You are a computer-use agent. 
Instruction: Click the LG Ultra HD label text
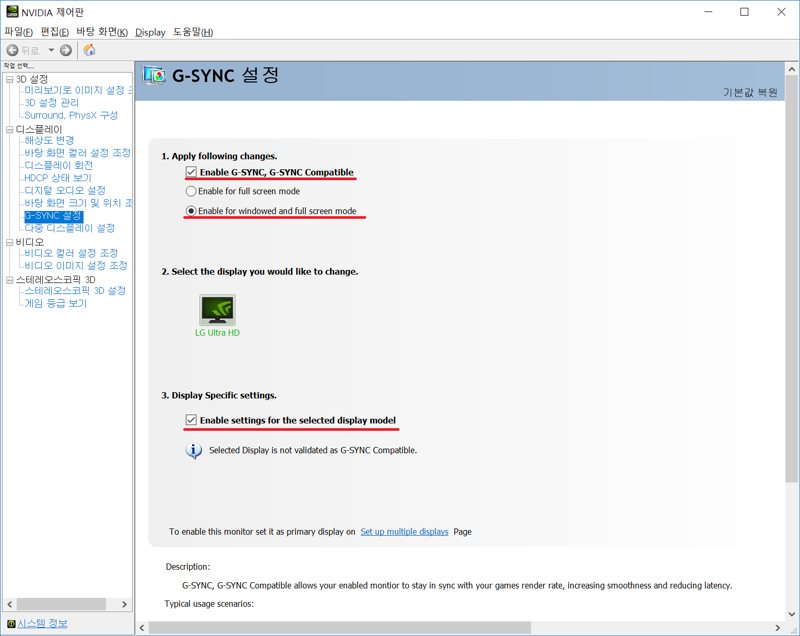(x=217, y=333)
